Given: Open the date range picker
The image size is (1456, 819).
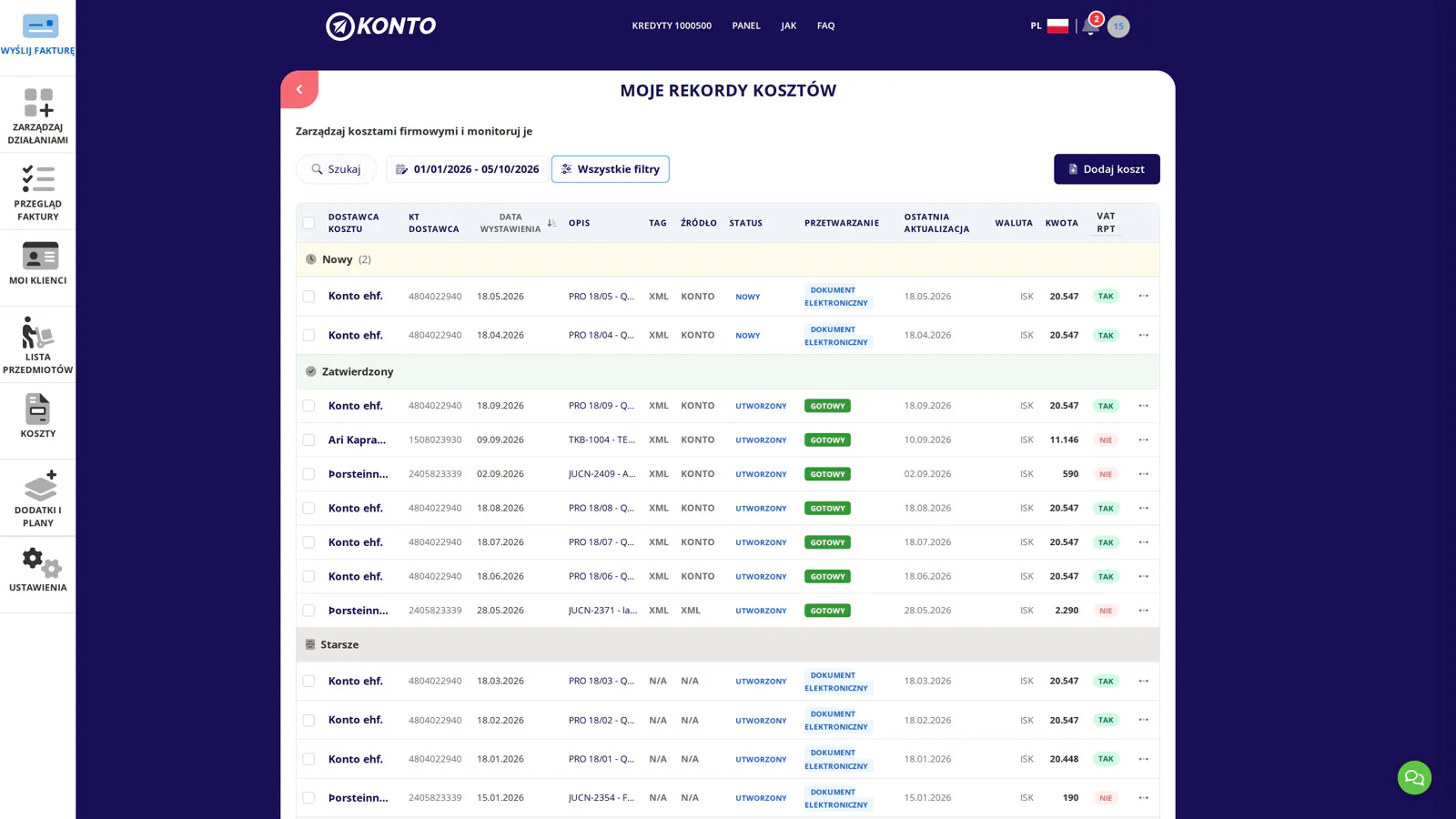Looking at the screenshot, I should (467, 169).
